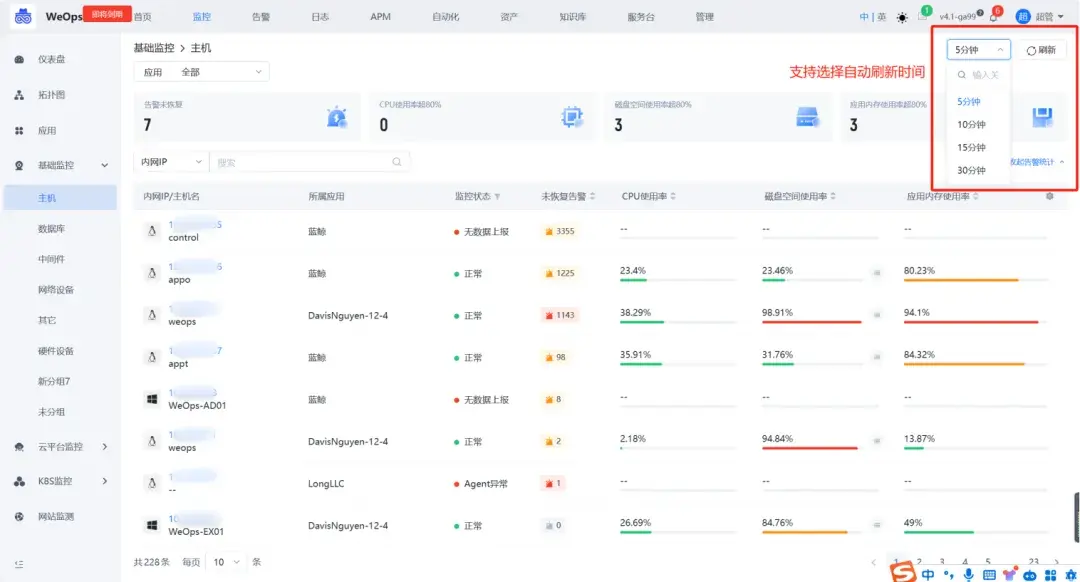Toggle sorting on 未恢复告警 column
1080x582 pixels.
coord(566,196)
